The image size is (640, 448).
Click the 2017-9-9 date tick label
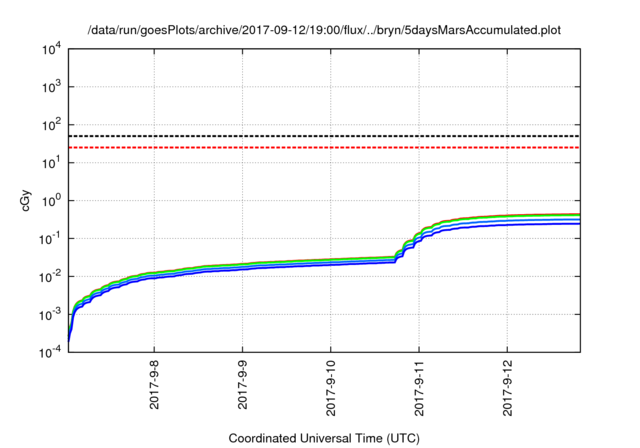242,384
